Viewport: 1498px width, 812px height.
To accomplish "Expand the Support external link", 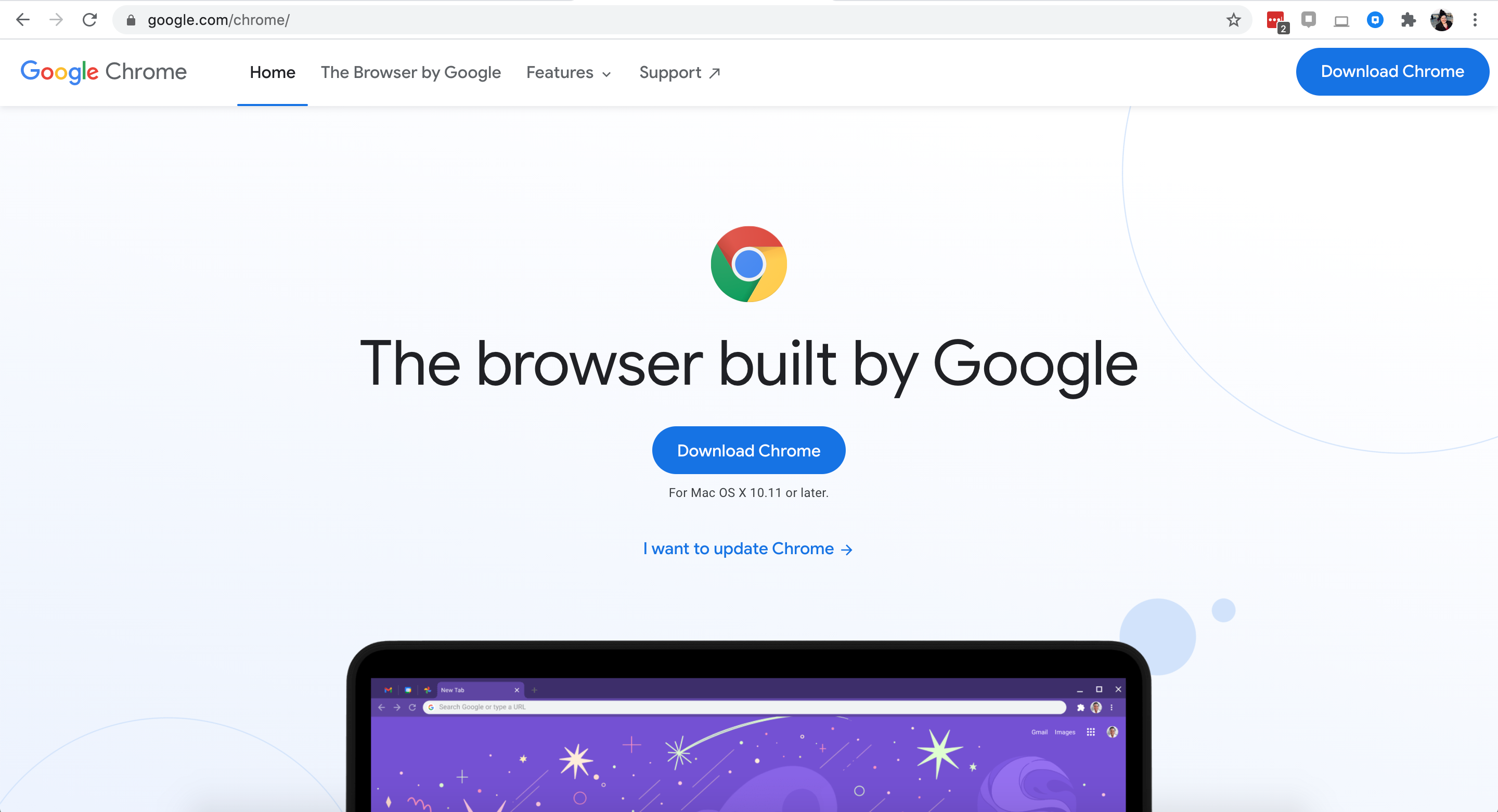I will 679,72.
